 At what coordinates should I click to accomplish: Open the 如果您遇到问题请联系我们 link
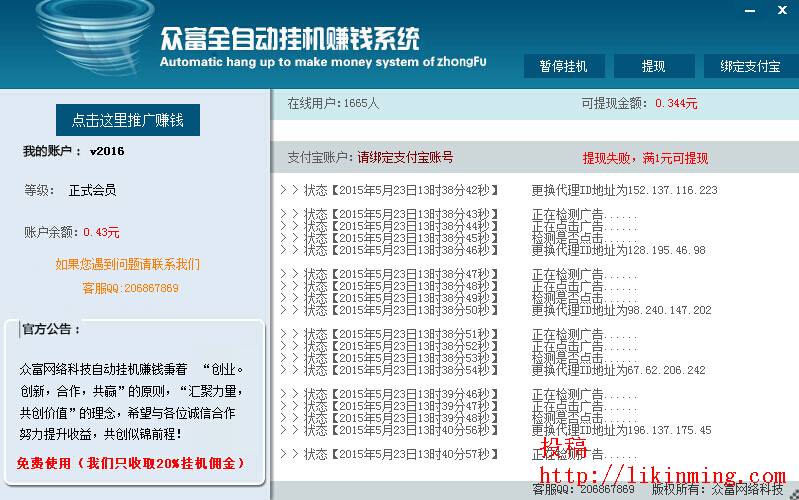(x=127, y=265)
